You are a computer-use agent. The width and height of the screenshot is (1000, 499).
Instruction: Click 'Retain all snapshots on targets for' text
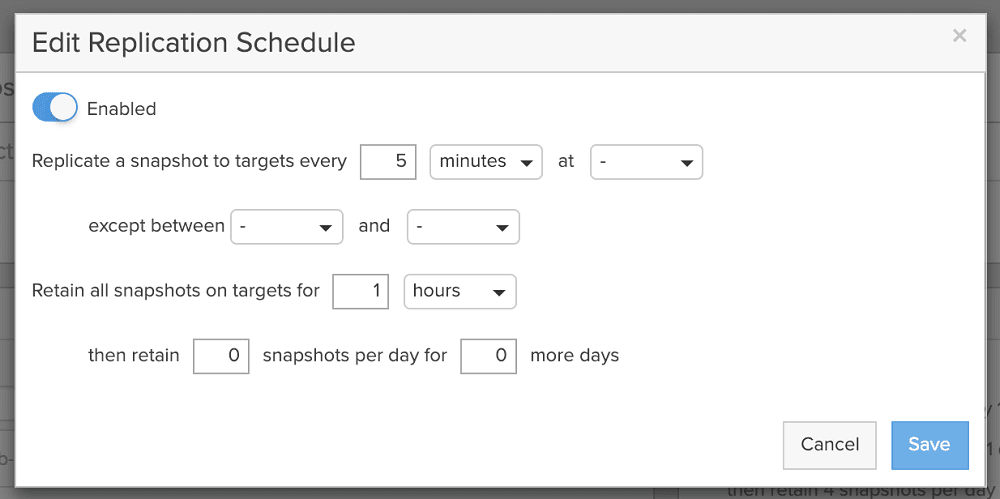pyautogui.click(x=175, y=291)
